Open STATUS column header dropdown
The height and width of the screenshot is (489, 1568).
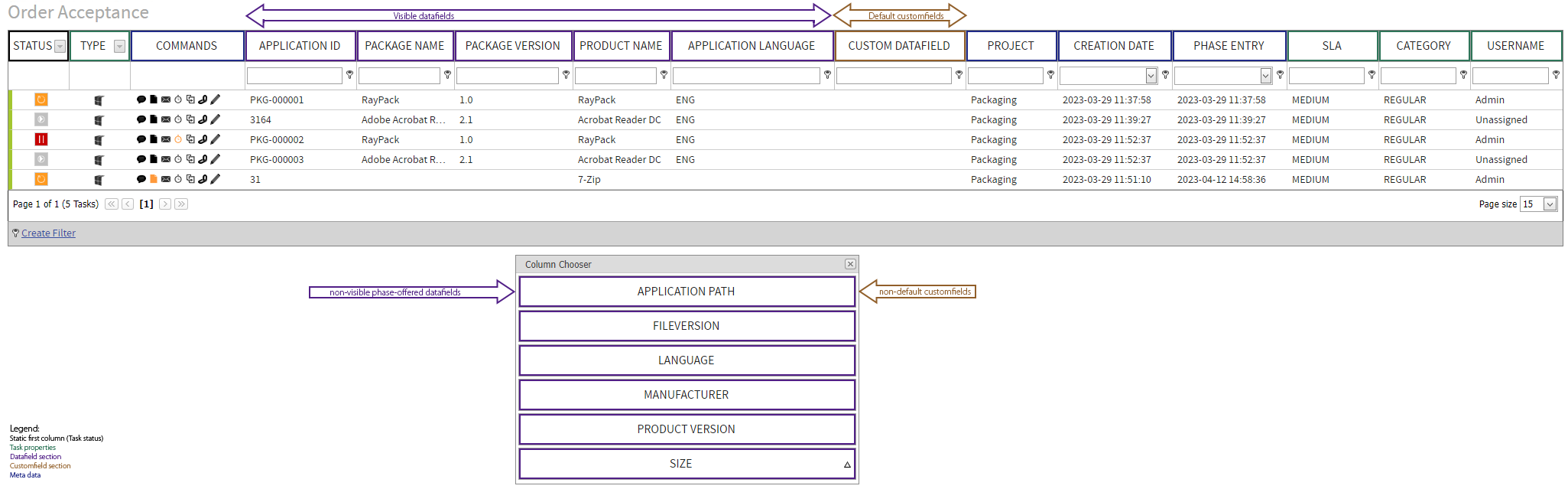pyautogui.click(x=60, y=47)
